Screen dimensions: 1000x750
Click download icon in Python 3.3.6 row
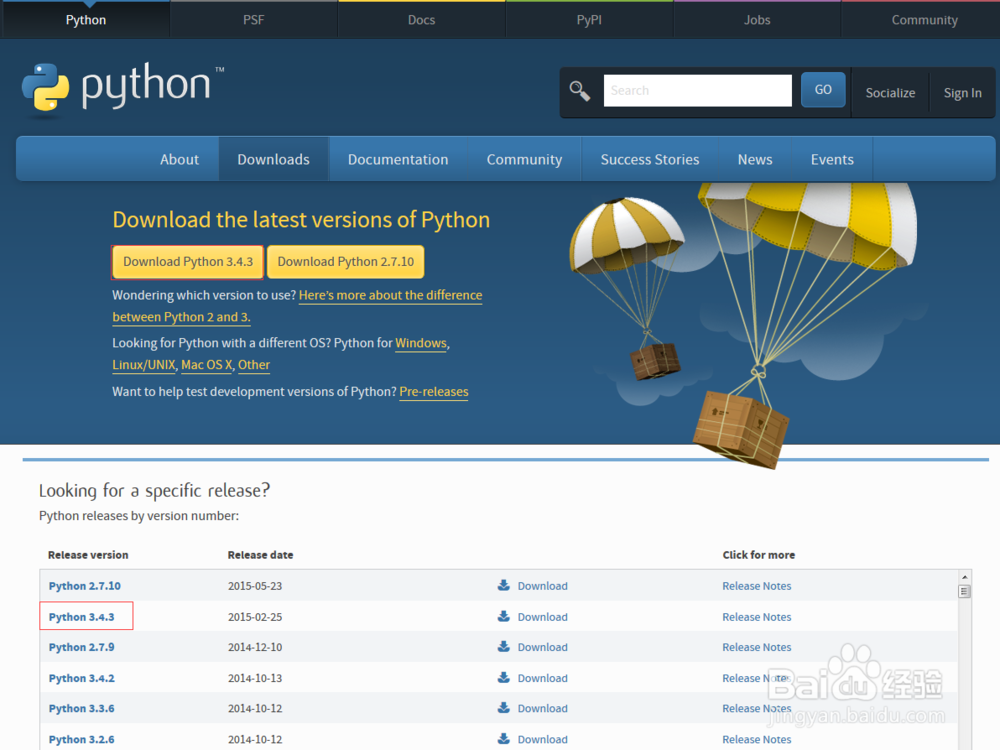click(503, 707)
